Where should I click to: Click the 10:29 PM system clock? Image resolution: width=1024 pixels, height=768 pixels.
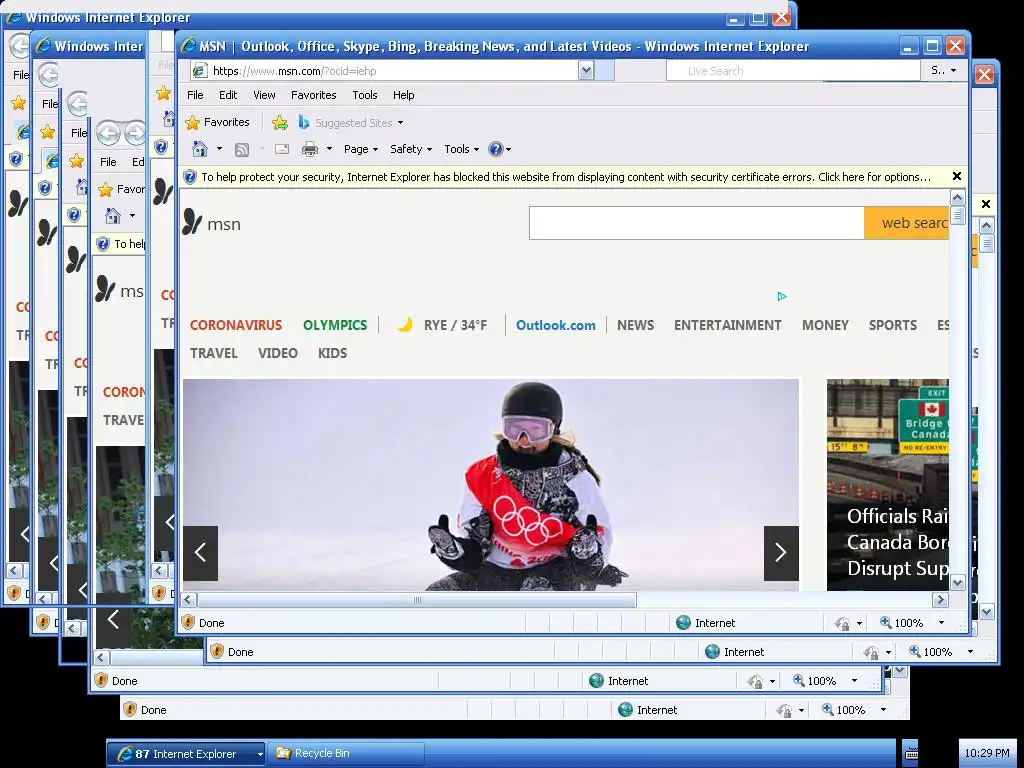(x=987, y=753)
